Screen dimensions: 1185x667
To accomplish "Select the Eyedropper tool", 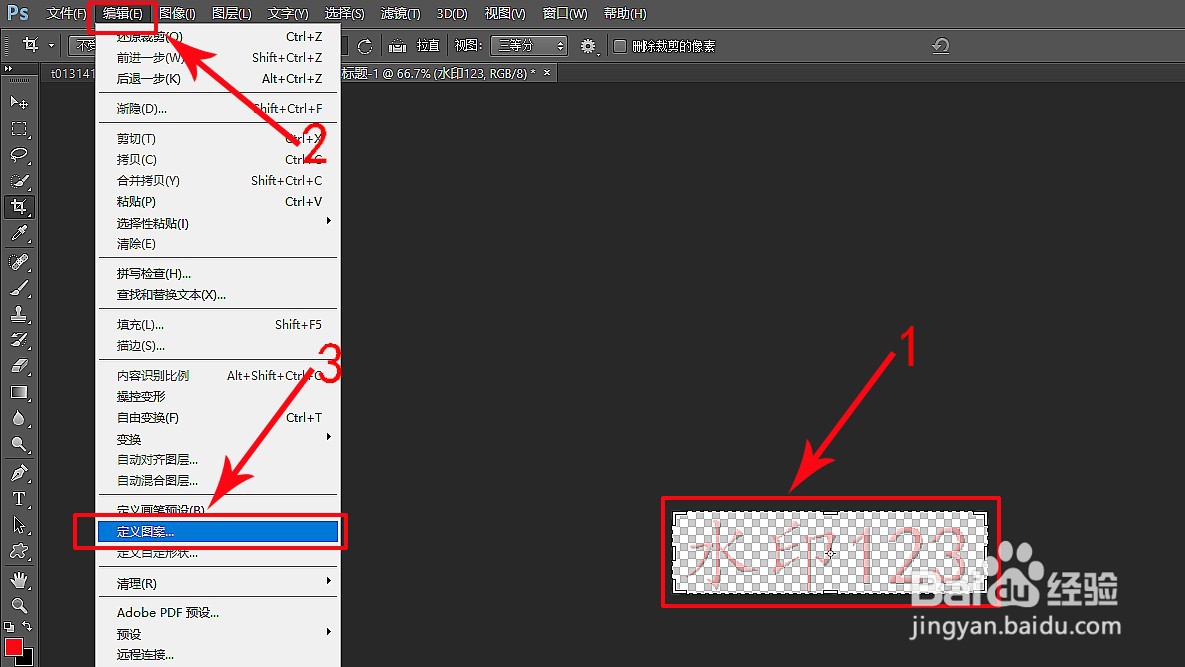I will pyautogui.click(x=19, y=233).
